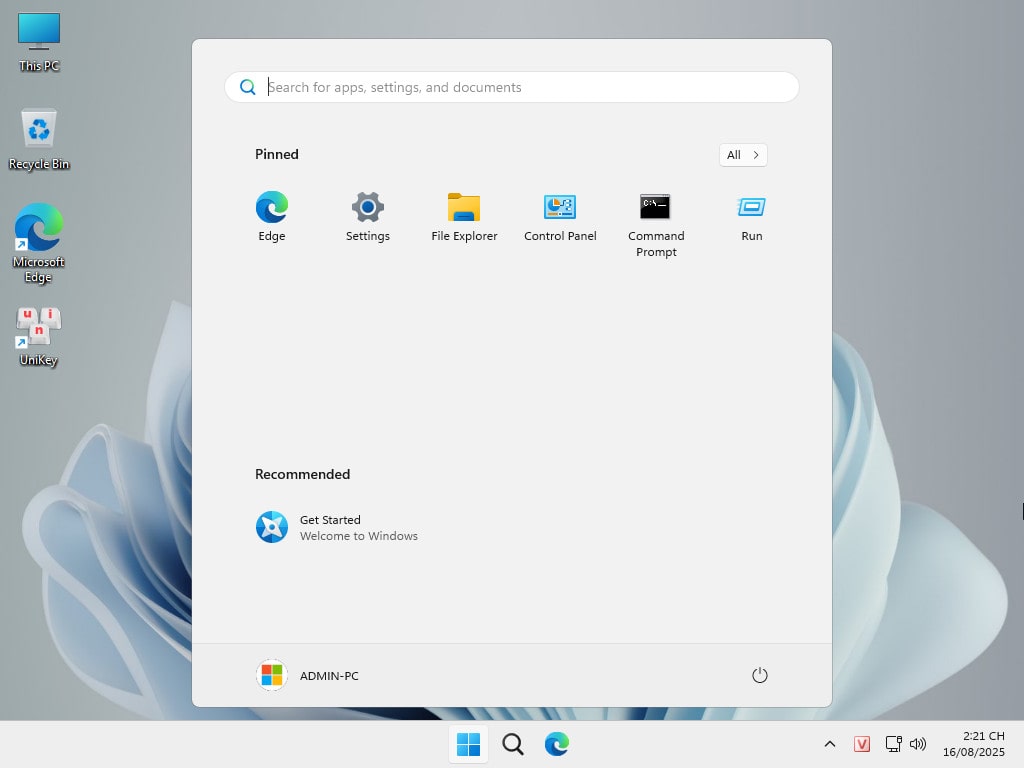
Task: Select the Microsoft Edge desktop shortcut
Action: click(x=39, y=243)
